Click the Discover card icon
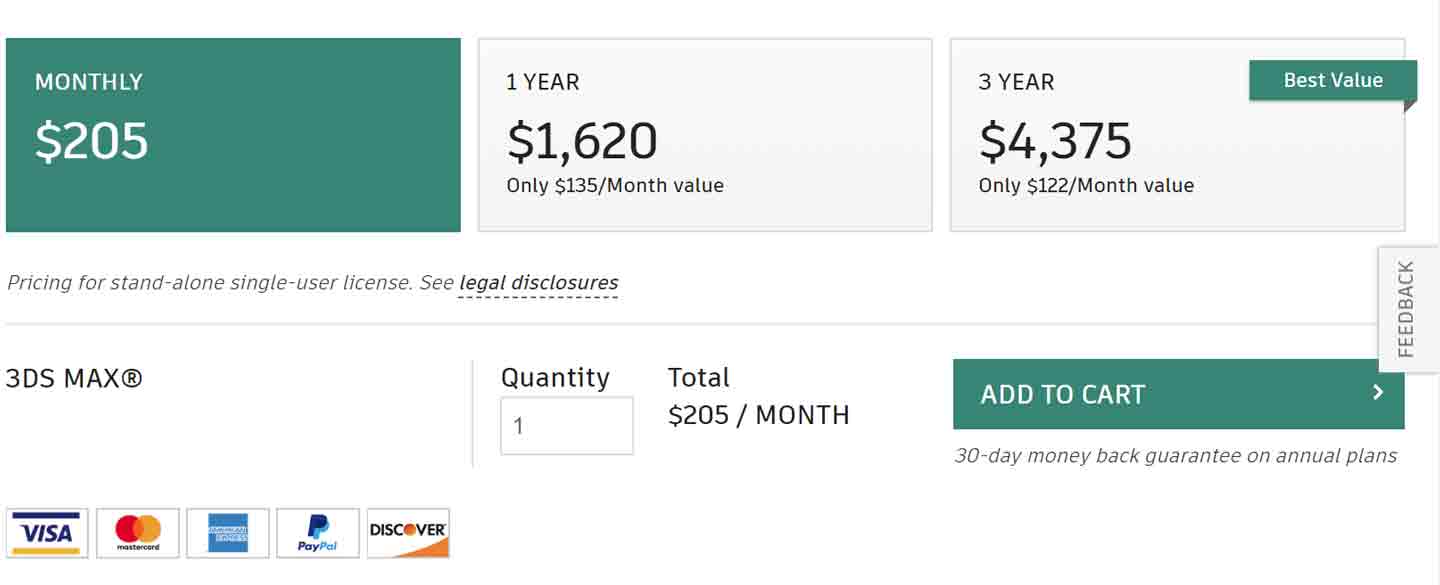 tap(408, 533)
